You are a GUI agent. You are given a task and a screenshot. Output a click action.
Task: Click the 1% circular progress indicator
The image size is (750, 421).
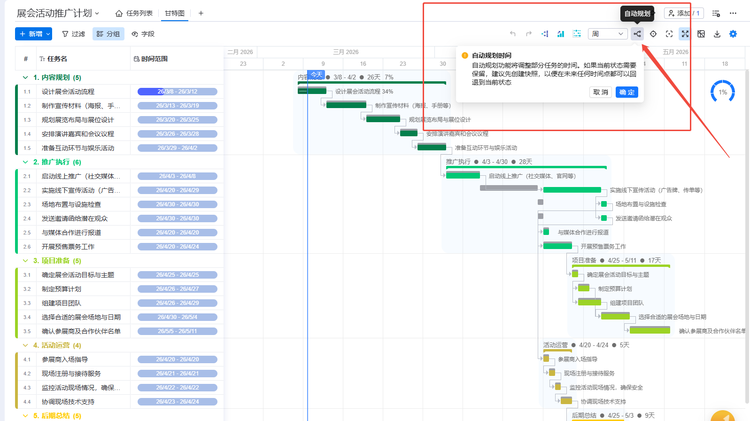click(722, 92)
